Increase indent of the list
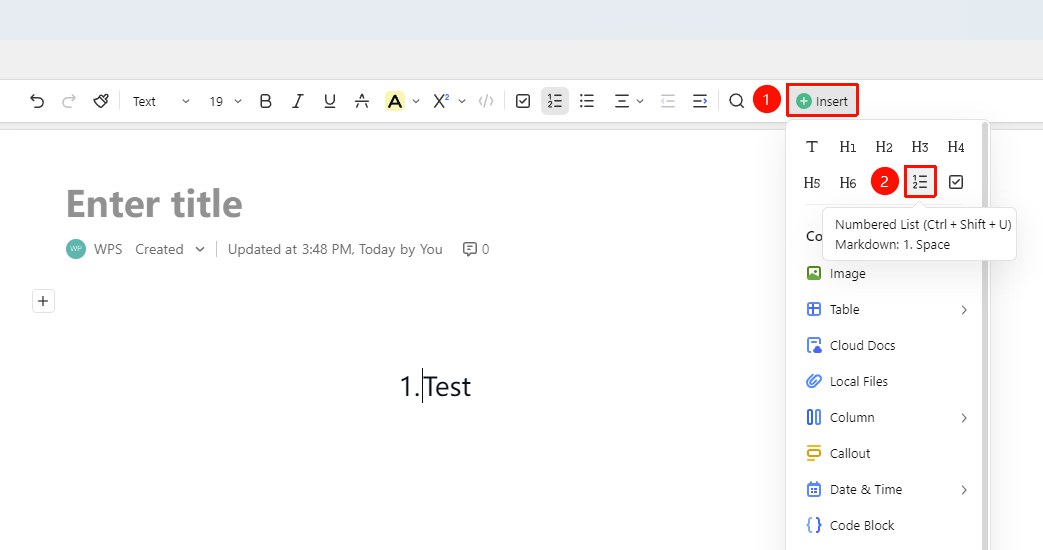The width and height of the screenshot is (1043, 550). [x=700, y=101]
